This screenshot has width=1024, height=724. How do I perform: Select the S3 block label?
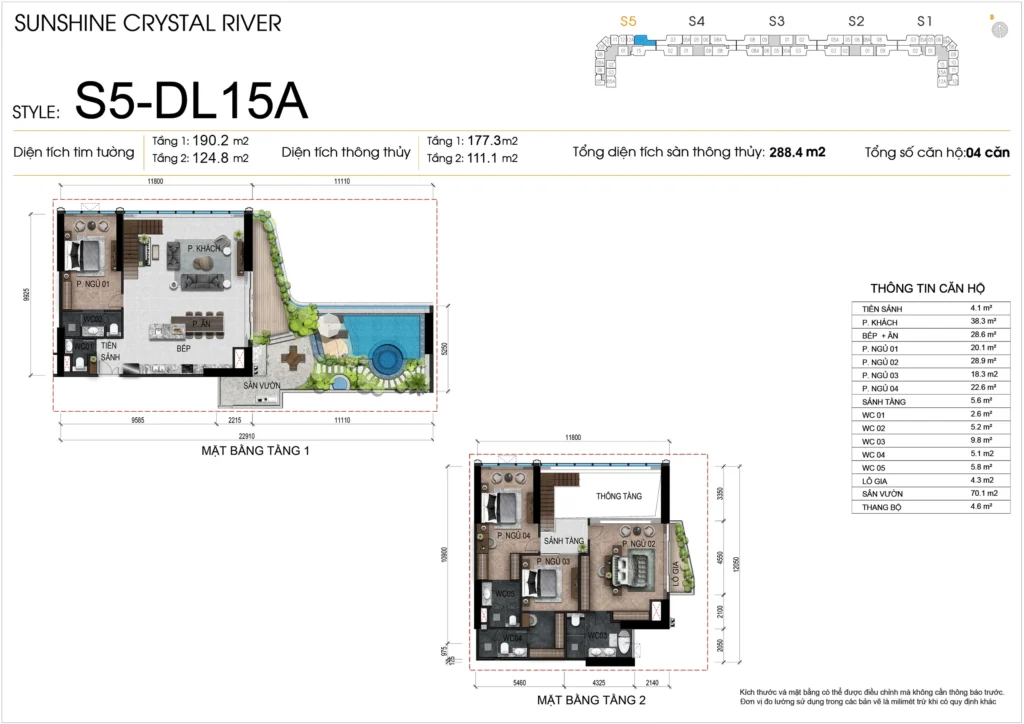pos(777,20)
